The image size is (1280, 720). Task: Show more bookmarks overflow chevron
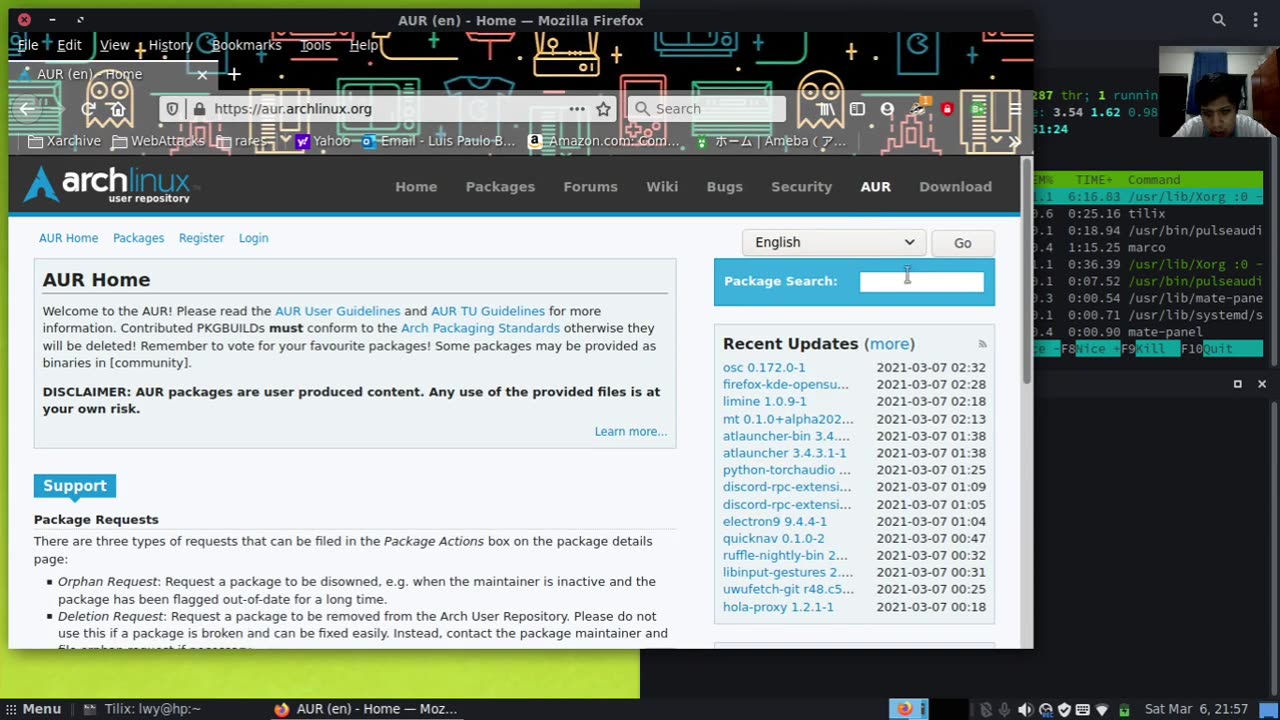(1014, 141)
